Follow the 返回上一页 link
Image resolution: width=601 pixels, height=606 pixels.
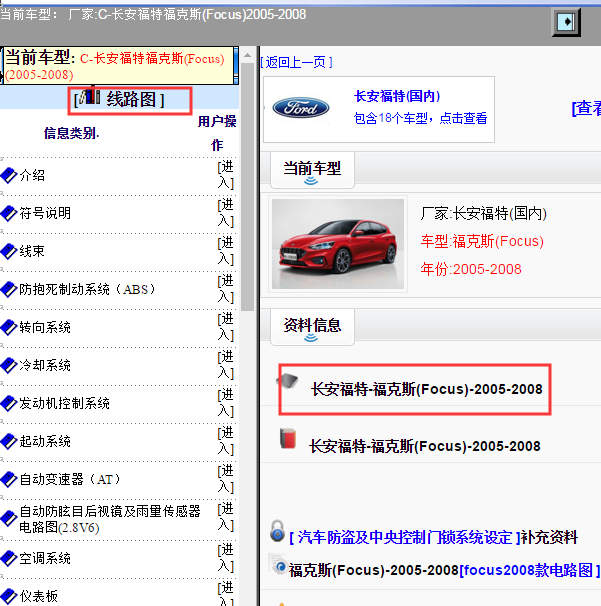[x=296, y=62]
